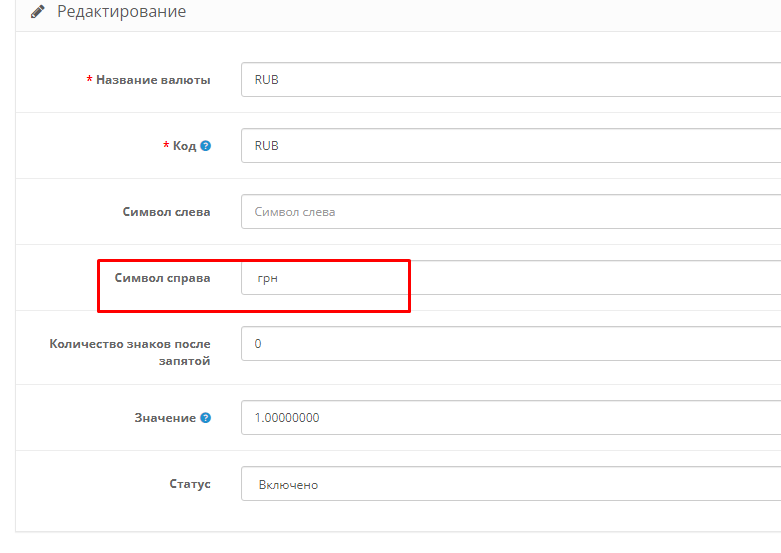Click the Количество знаков после запятой label

point(130,352)
